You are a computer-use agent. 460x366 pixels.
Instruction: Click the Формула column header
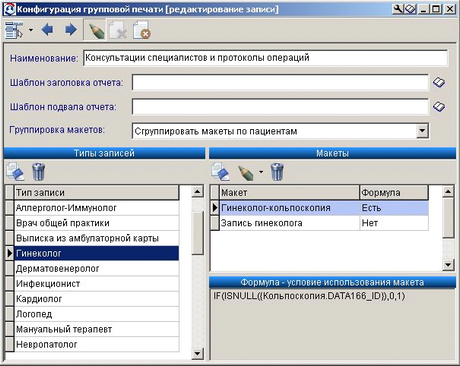pos(394,193)
